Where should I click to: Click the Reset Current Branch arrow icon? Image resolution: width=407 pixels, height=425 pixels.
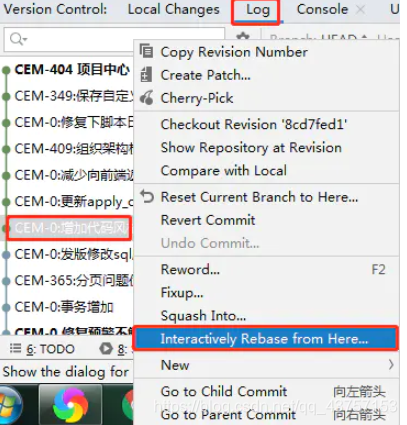[x=147, y=196]
